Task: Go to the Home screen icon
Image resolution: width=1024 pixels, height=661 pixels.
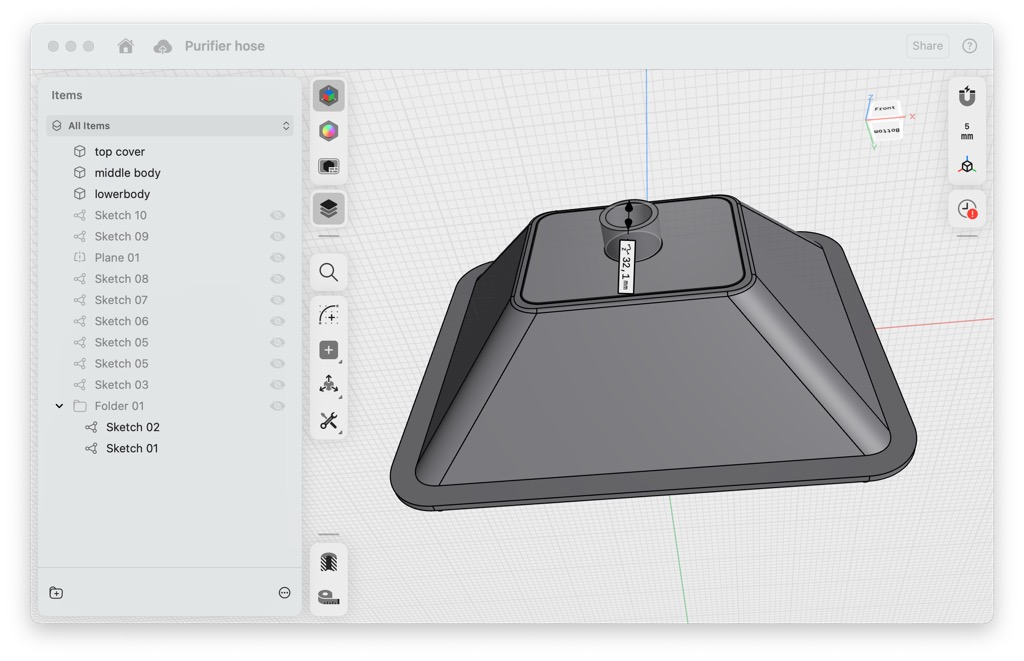Action: (x=126, y=46)
